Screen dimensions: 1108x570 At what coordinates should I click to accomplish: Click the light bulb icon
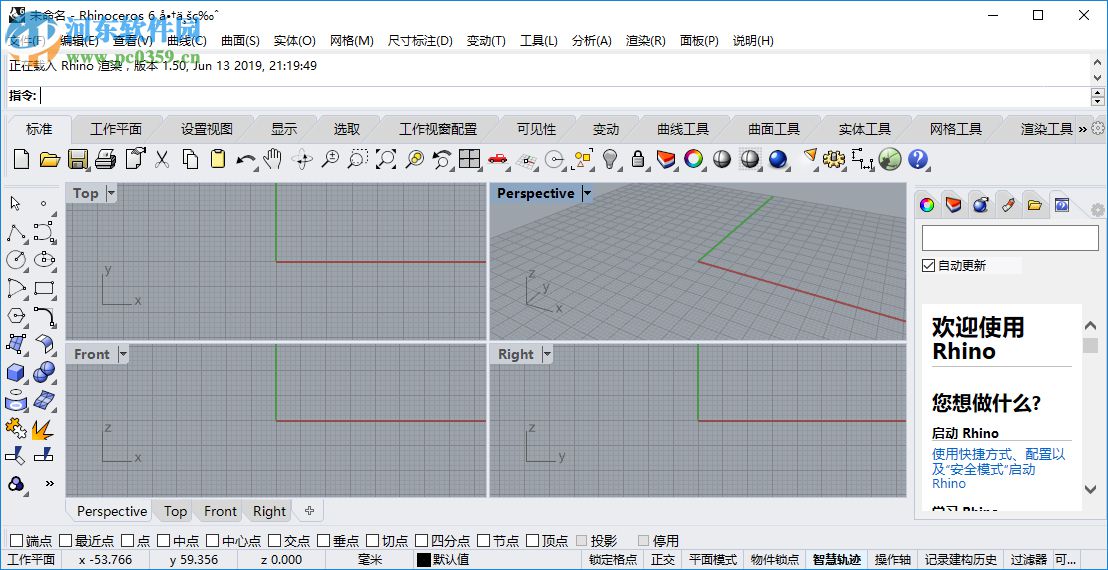(610, 159)
